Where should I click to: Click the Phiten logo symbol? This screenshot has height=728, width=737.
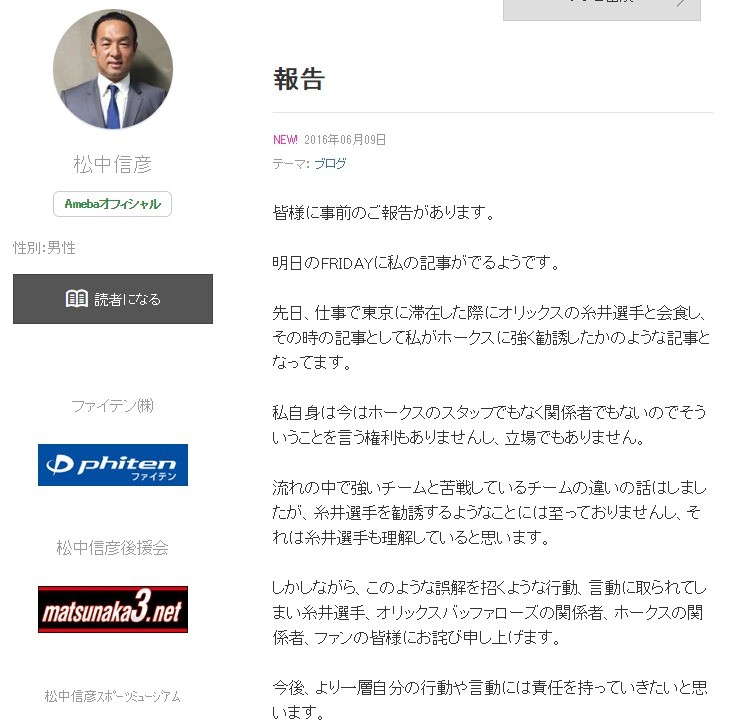60,465
